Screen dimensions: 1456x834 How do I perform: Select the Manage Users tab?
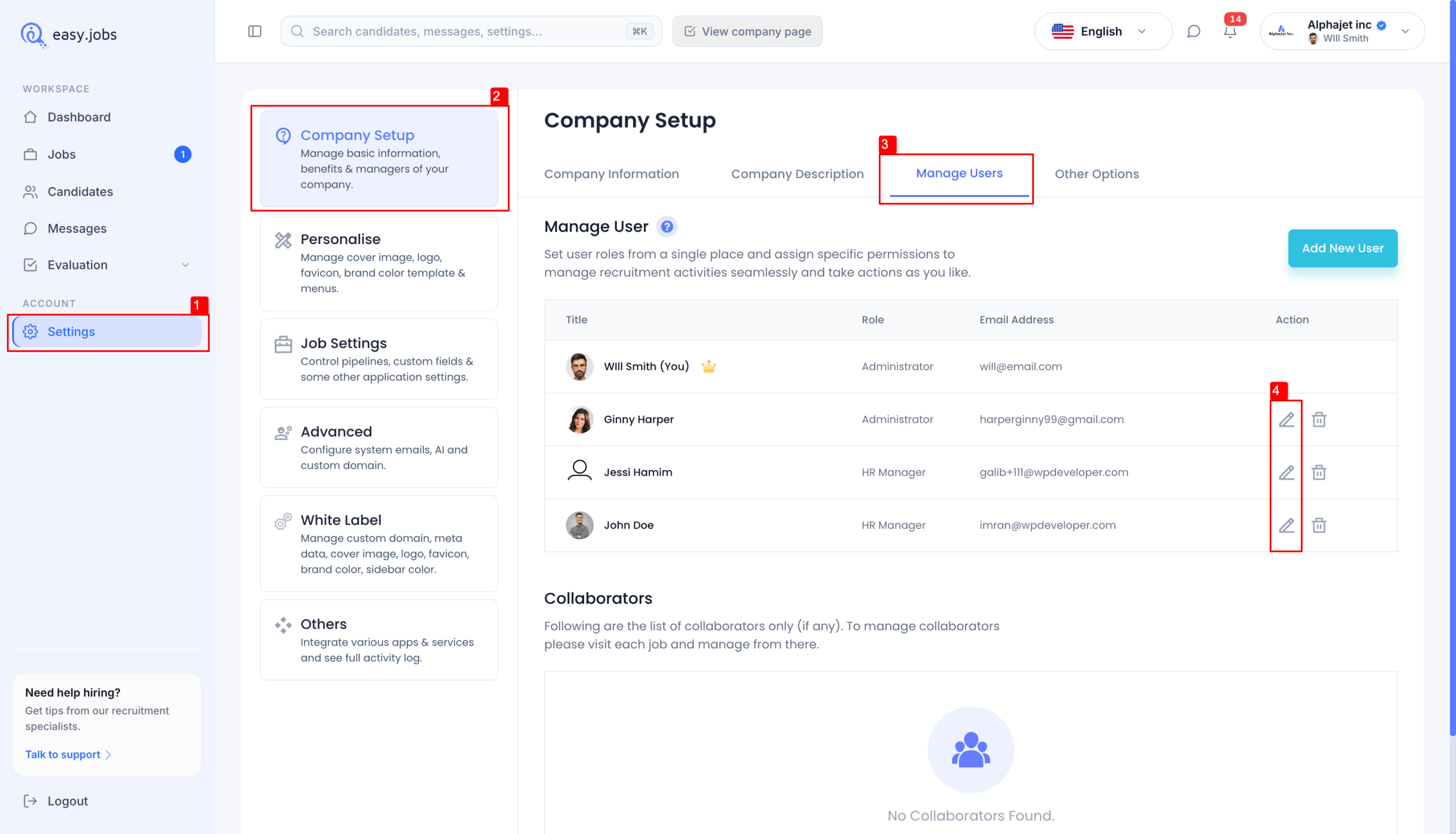coord(959,174)
